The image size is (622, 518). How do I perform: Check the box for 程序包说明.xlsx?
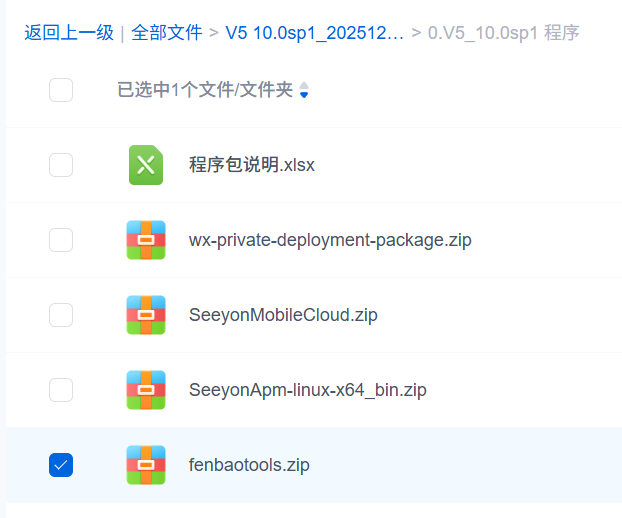[61, 165]
